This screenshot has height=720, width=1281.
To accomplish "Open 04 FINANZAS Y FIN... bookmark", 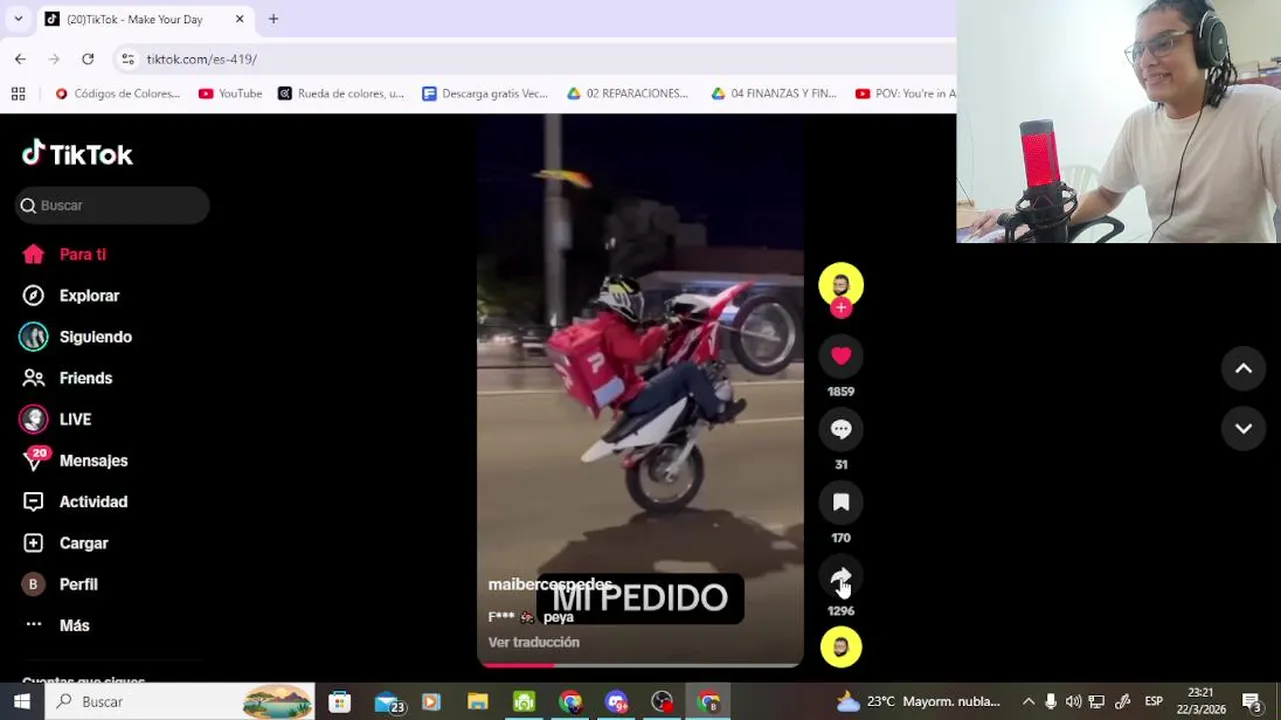I will [x=774, y=93].
